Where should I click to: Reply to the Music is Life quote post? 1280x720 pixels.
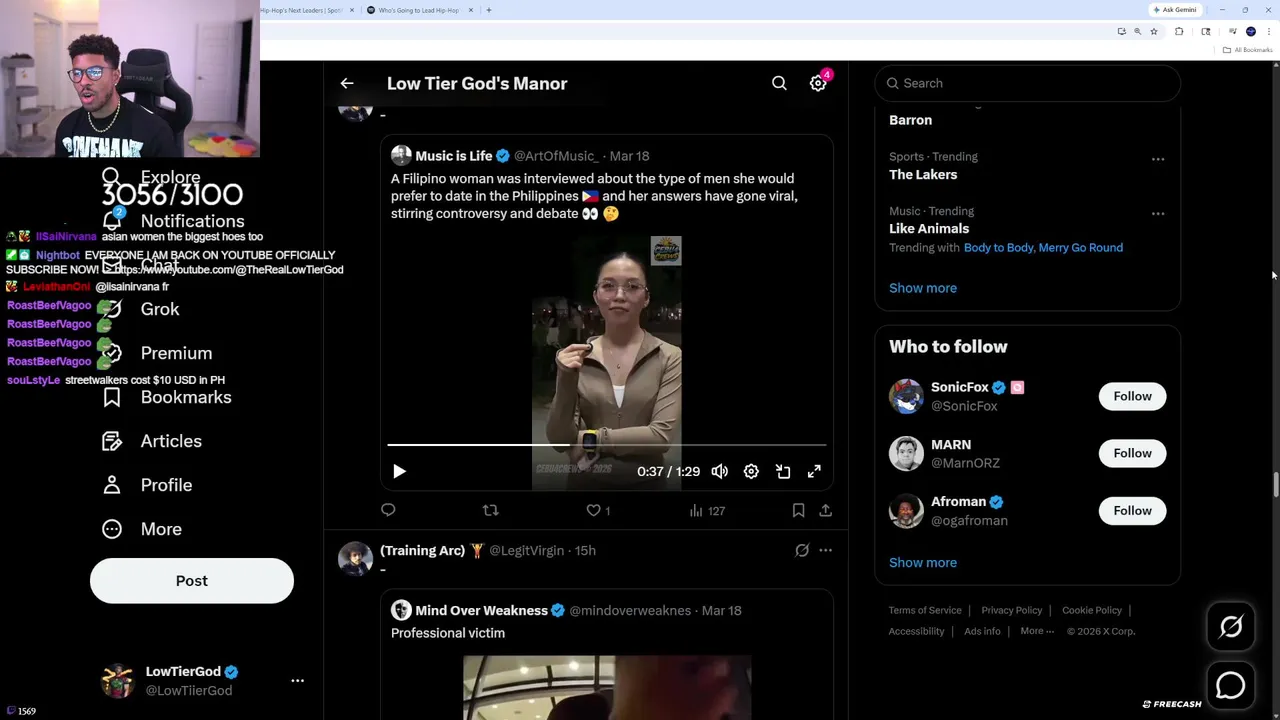tap(388, 510)
